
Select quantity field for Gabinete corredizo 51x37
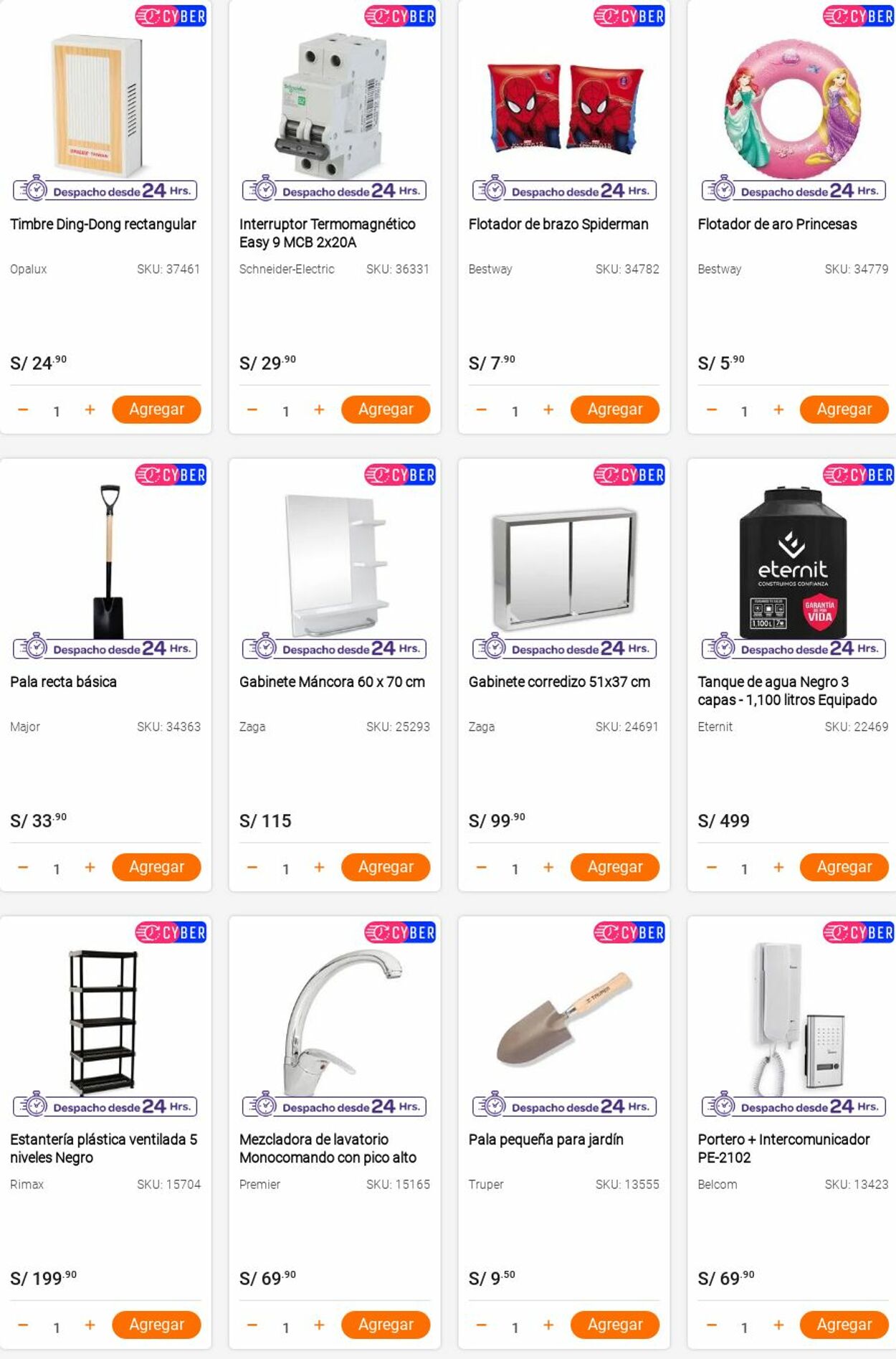pos(515,868)
